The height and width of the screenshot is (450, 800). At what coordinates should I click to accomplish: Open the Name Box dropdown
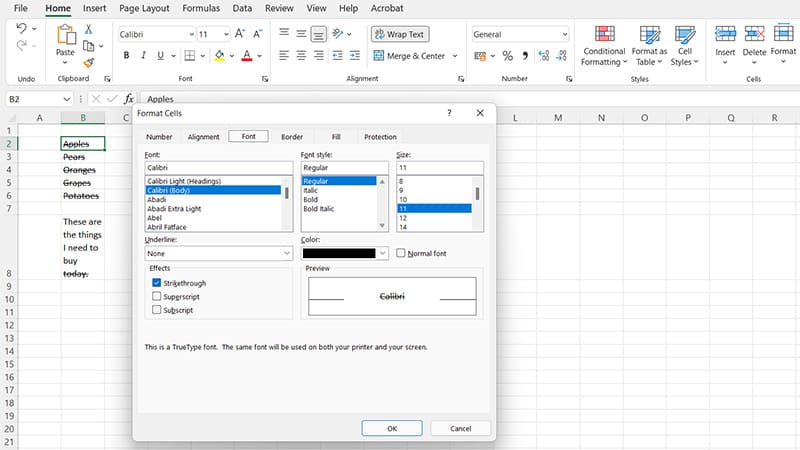(x=67, y=99)
